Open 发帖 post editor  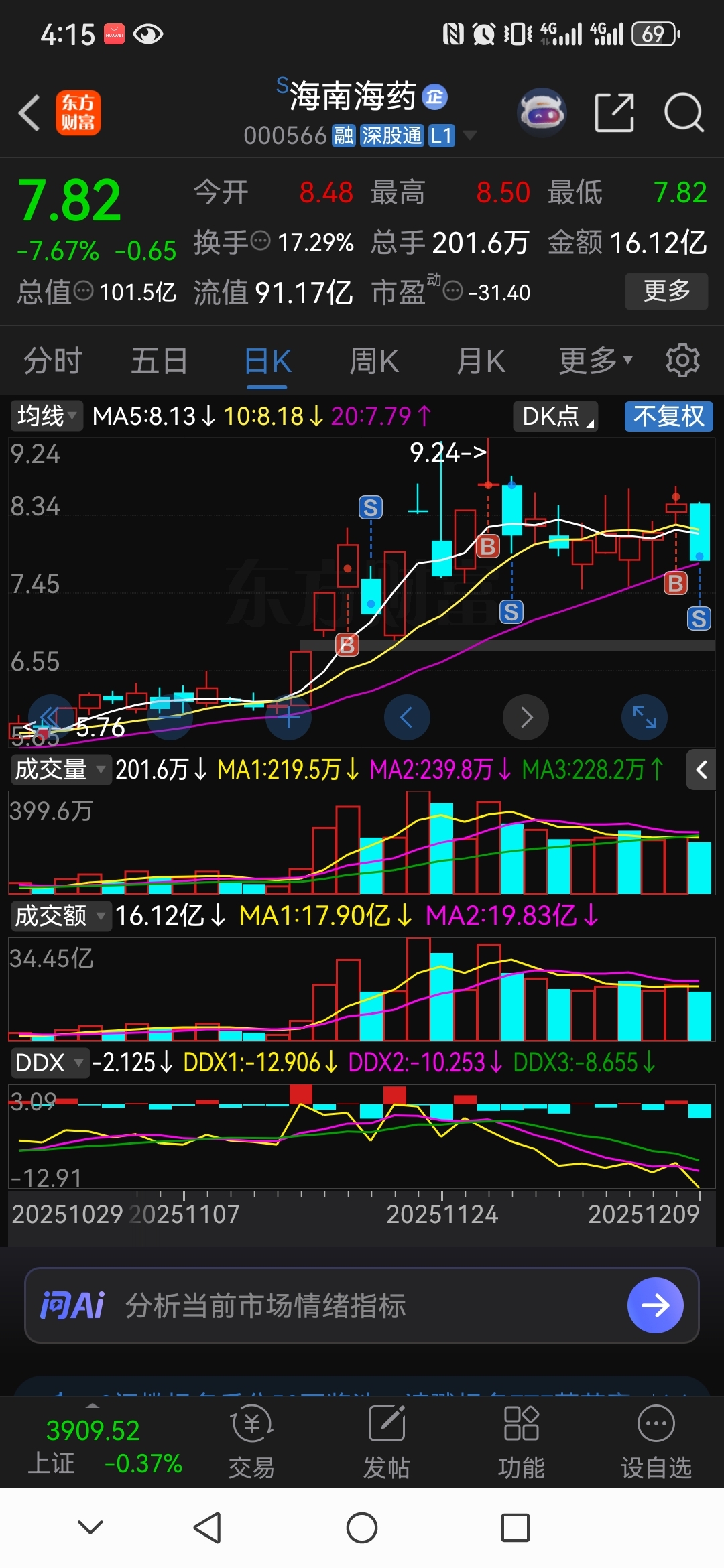point(387,1442)
